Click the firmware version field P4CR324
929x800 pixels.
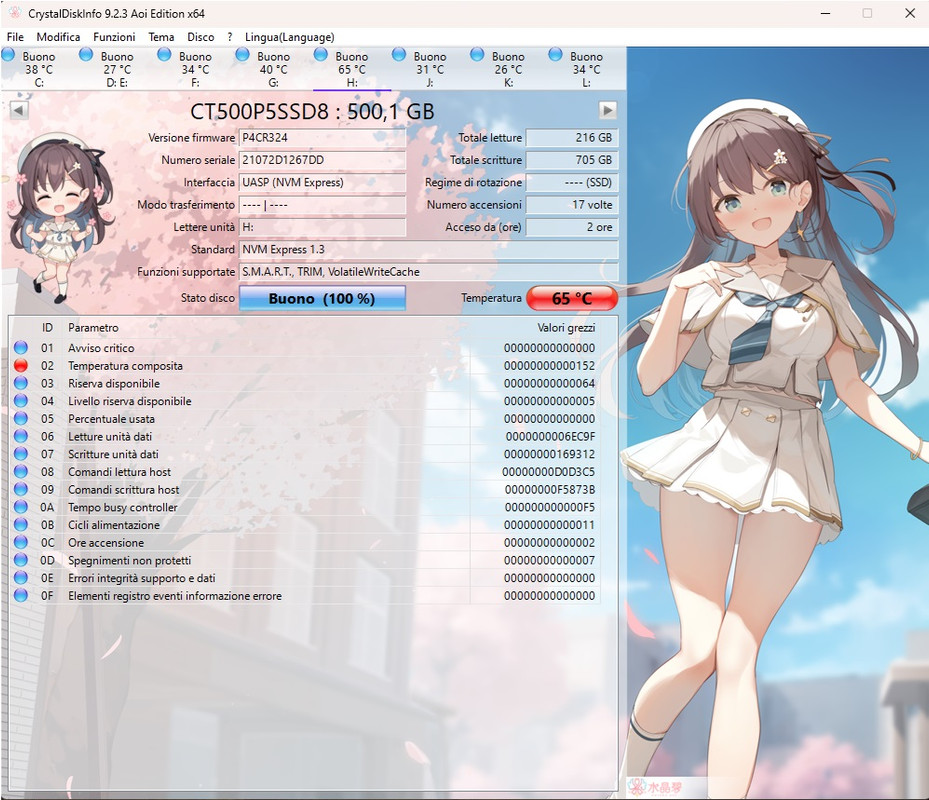coord(322,137)
